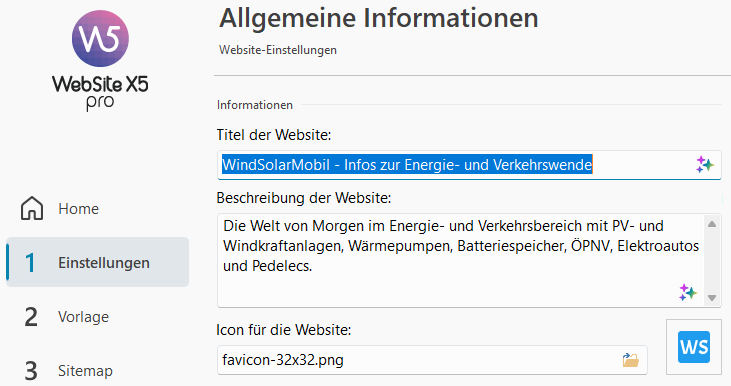The image size is (731, 386).
Task: Open the folder browse icon for favicon
Action: 630,360
